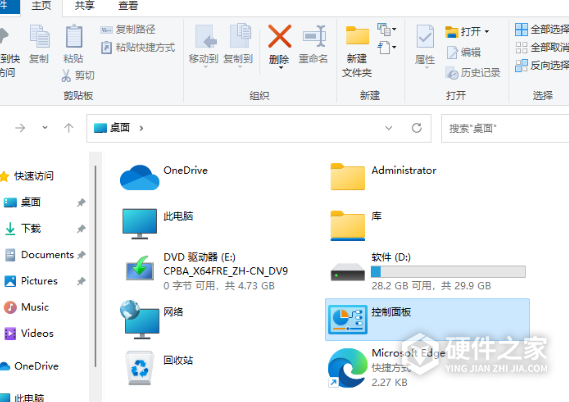Click the Properties (属性) icon
569x402 pixels.
pos(425,36)
